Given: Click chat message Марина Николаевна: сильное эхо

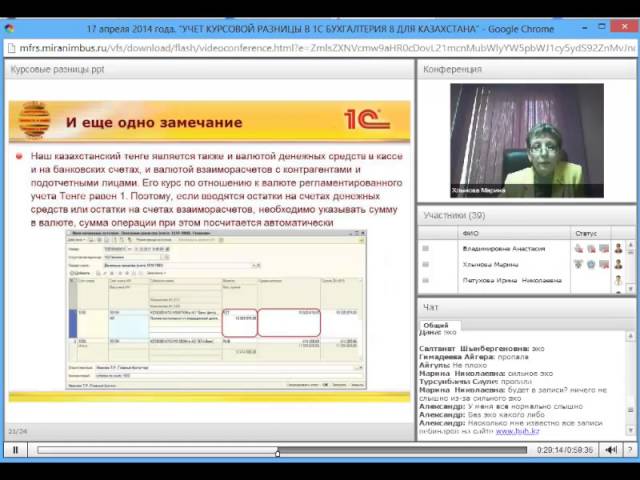Looking at the screenshot, I should tap(486, 373).
